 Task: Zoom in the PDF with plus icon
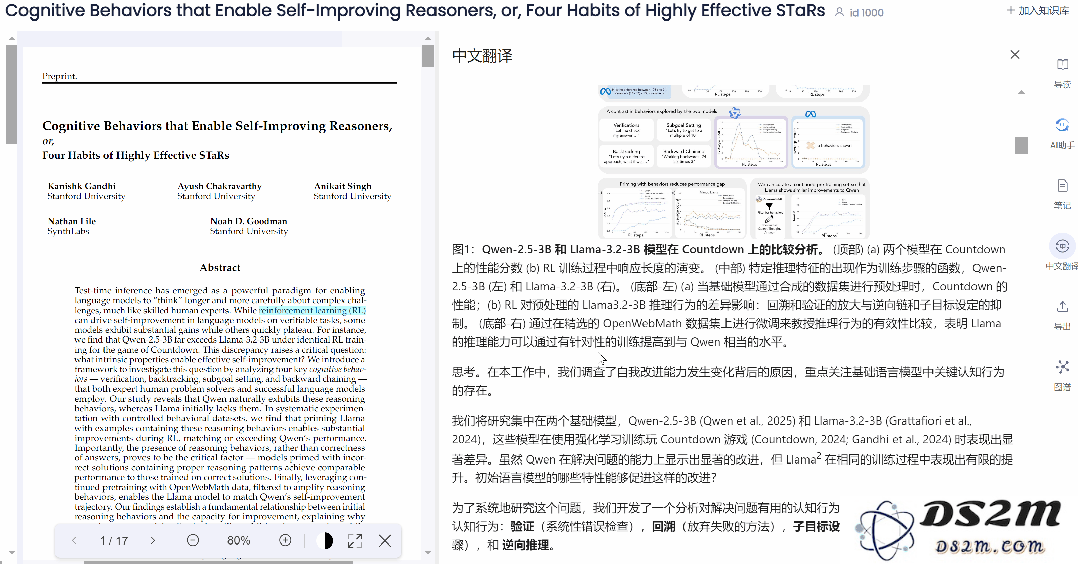(x=285, y=541)
